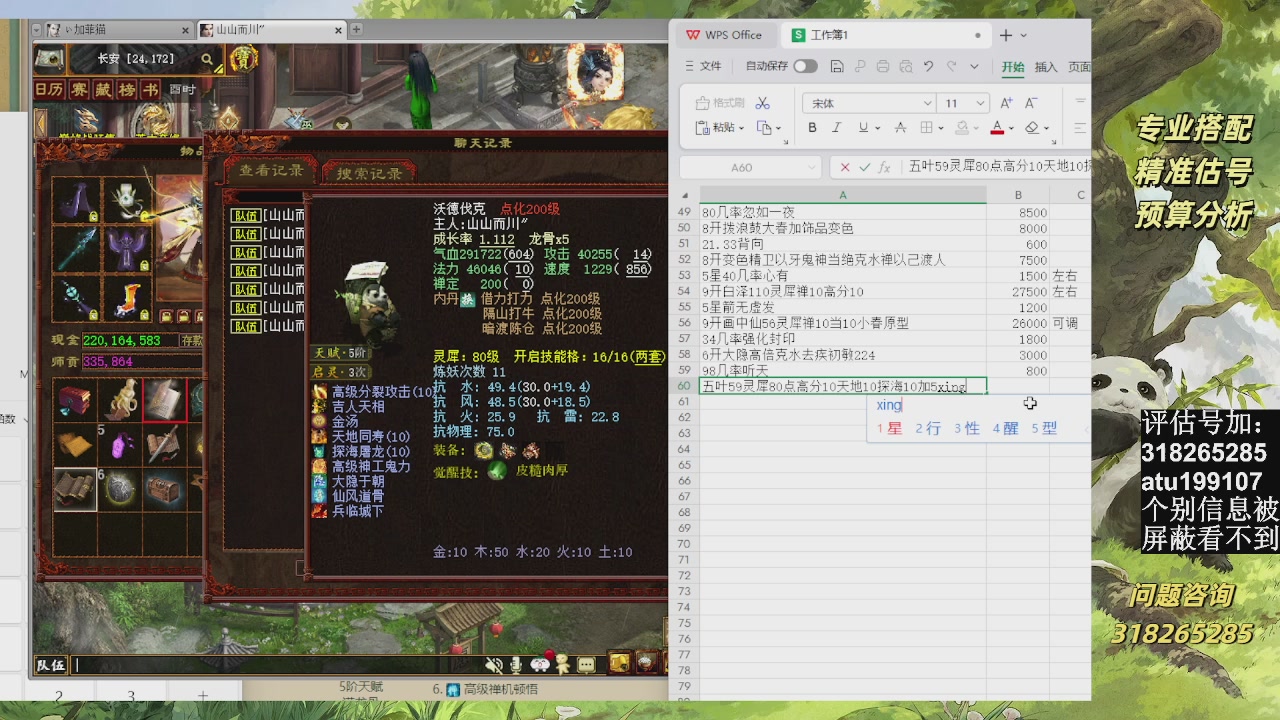Click the Redo arrow in WPS
1280x720 pixels.
(x=950, y=67)
